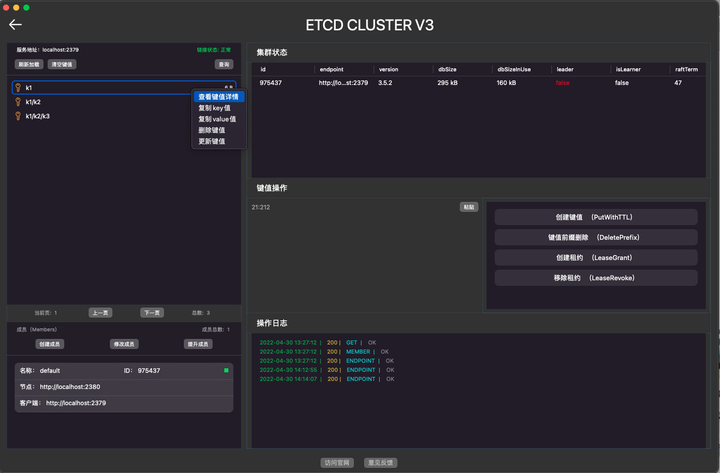Click the endpoint column header
Image resolution: width=720 pixels, height=473 pixels.
(332, 69)
